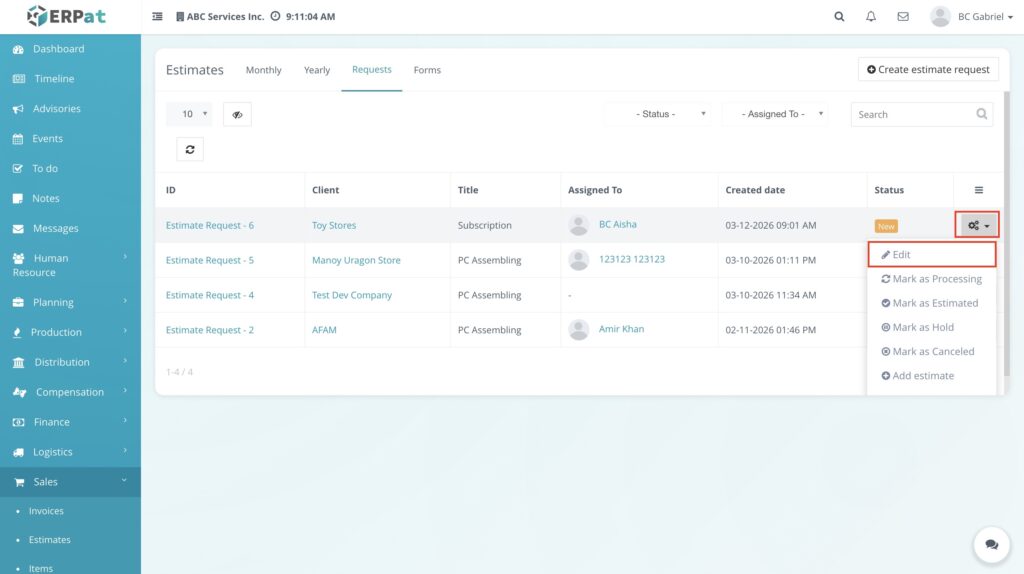Choose Mark as Estimated in the menu
The height and width of the screenshot is (574, 1024).
click(x=931, y=303)
